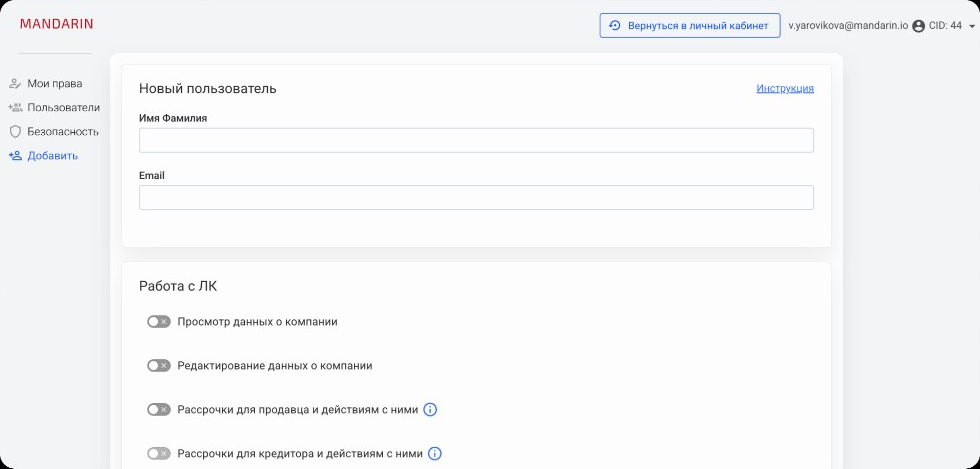Image resolution: width=980 pixels, height=469 pixels.
Task: Go to 'Пользователи' section
Action: click(63, 108)
